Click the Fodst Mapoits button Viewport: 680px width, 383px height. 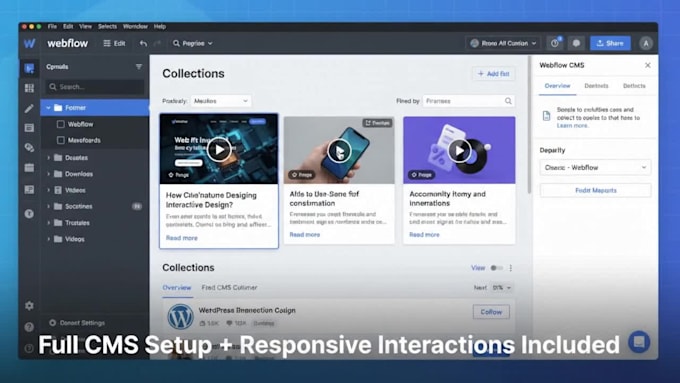coord(595,190)
